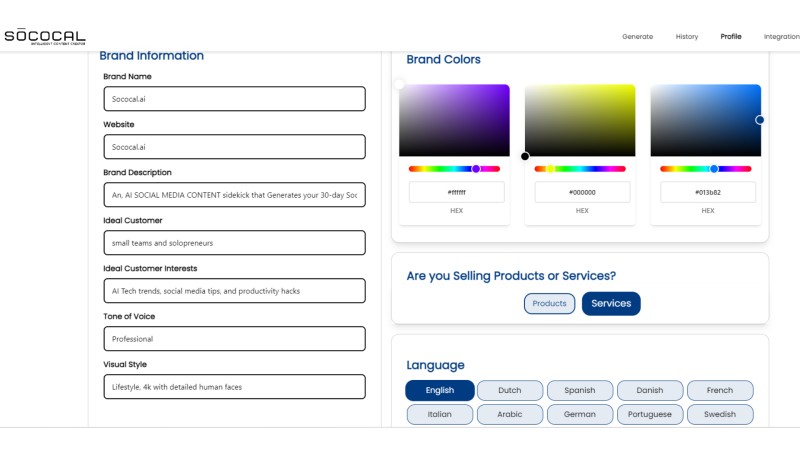Click the Brand Information heading
Screen dimensions: 800x450
point(152,56)
